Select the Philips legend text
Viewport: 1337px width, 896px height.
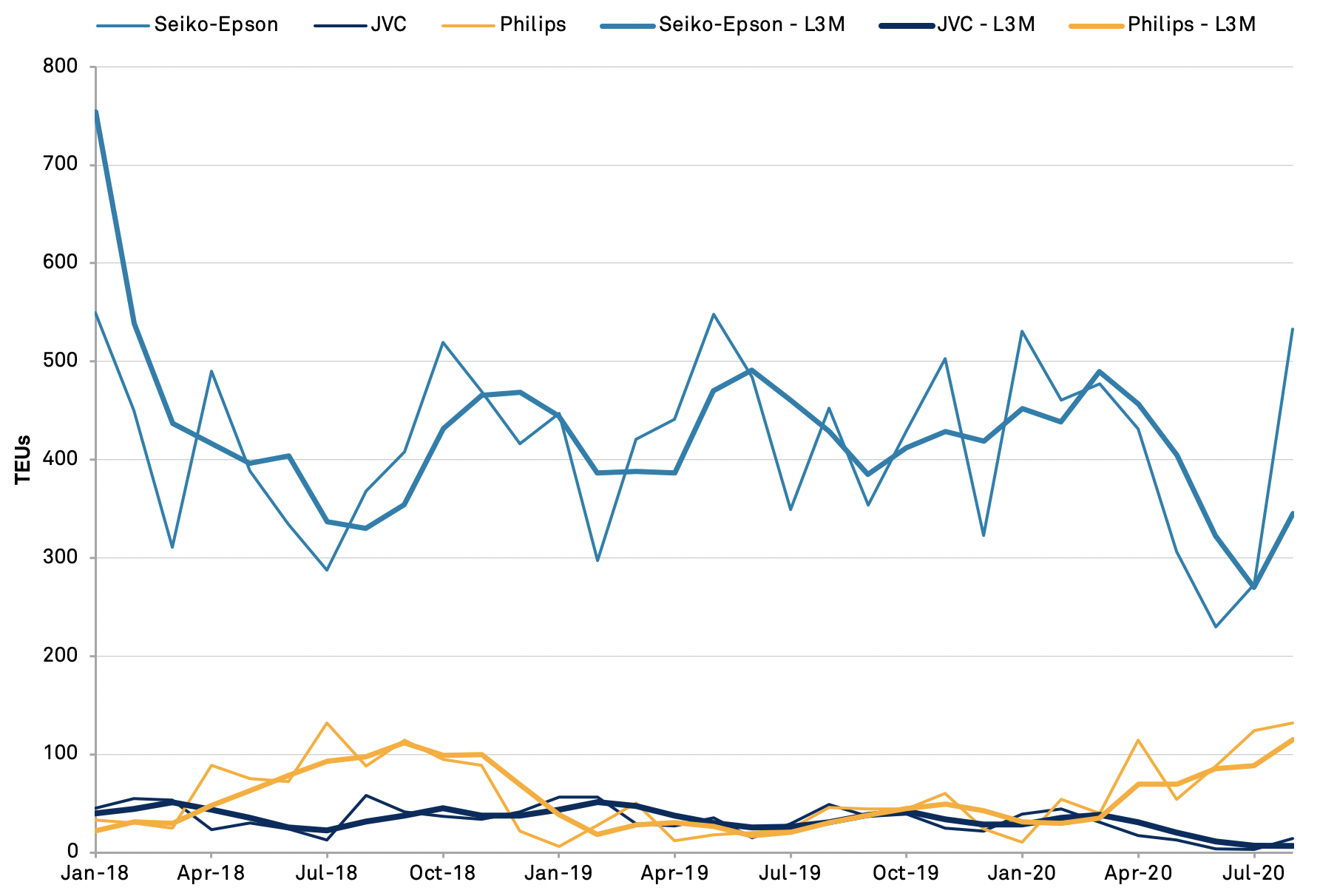(532, 25)
